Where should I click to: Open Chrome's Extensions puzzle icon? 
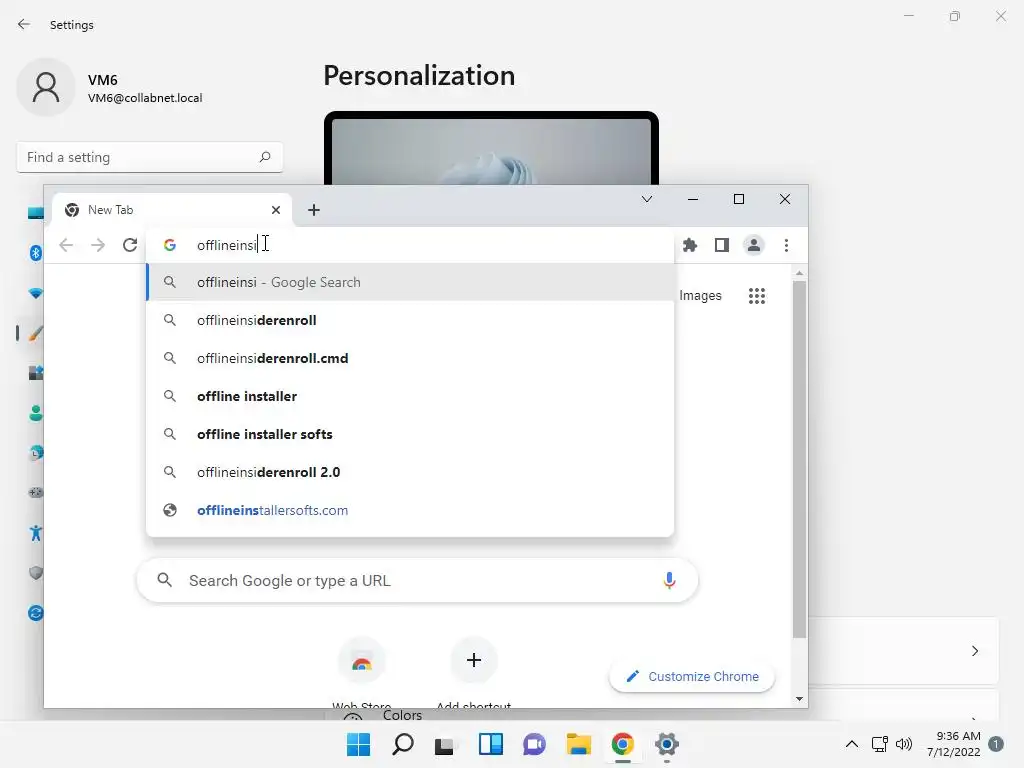coord(690,245)
